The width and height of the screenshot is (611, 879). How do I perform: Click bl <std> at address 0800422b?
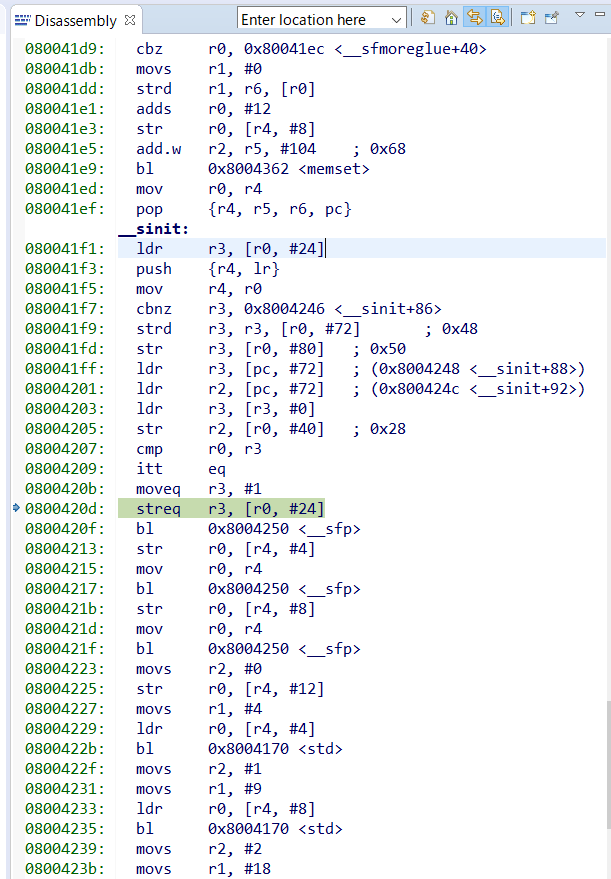click(x=239, y=749)
